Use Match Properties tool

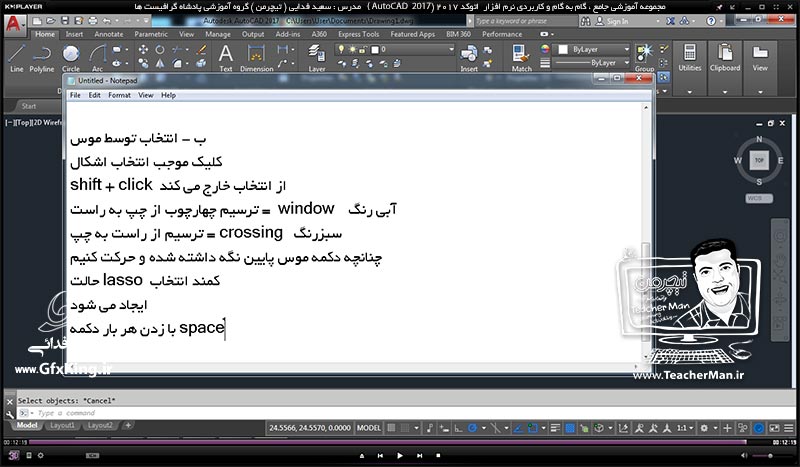coord(521,58)
